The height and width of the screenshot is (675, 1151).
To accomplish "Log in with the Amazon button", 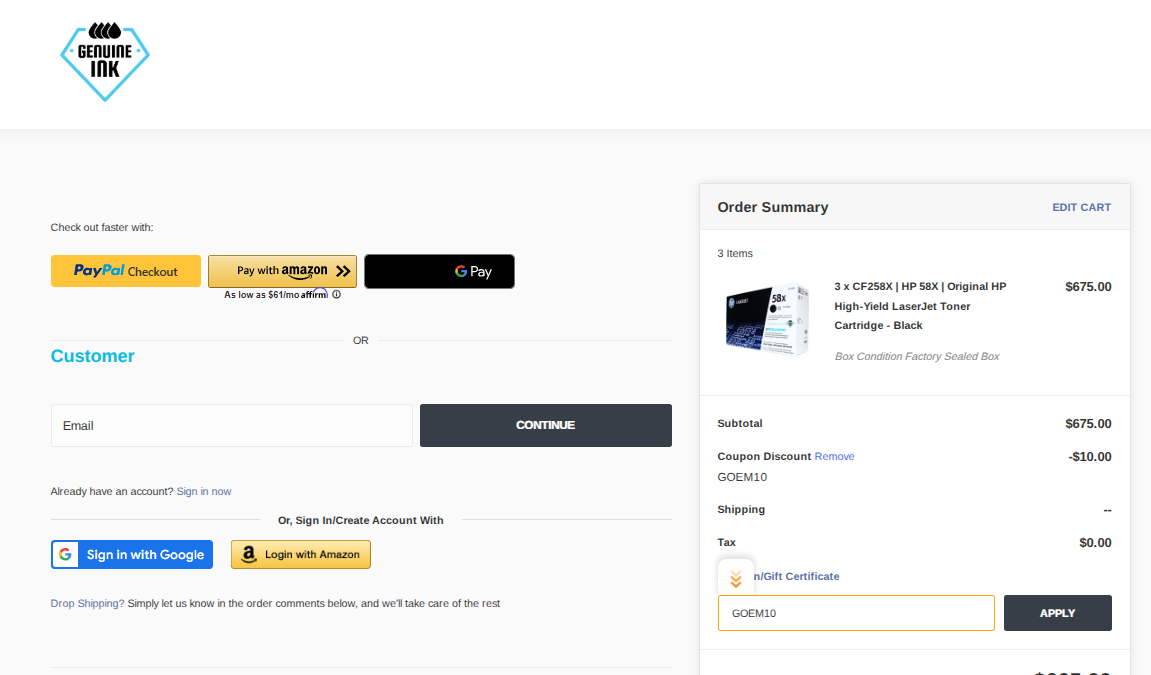I will [x=301, y=555].
